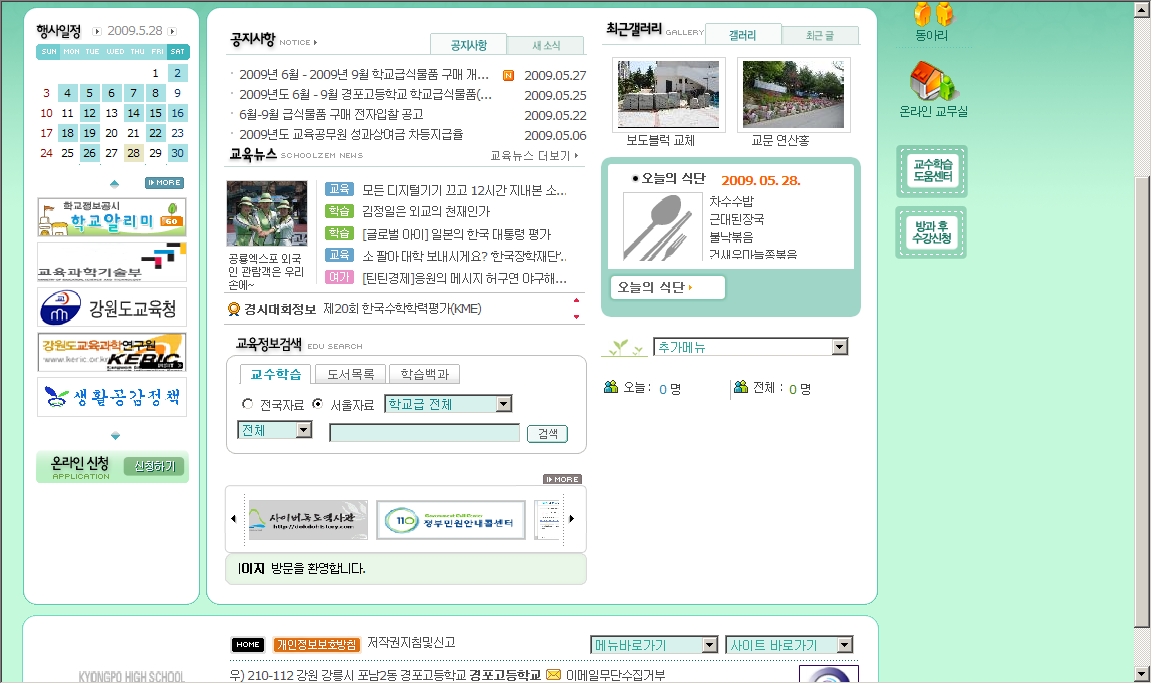Click the 학교알리미 banner logo
1152x684 pixels.
(112, 217)
